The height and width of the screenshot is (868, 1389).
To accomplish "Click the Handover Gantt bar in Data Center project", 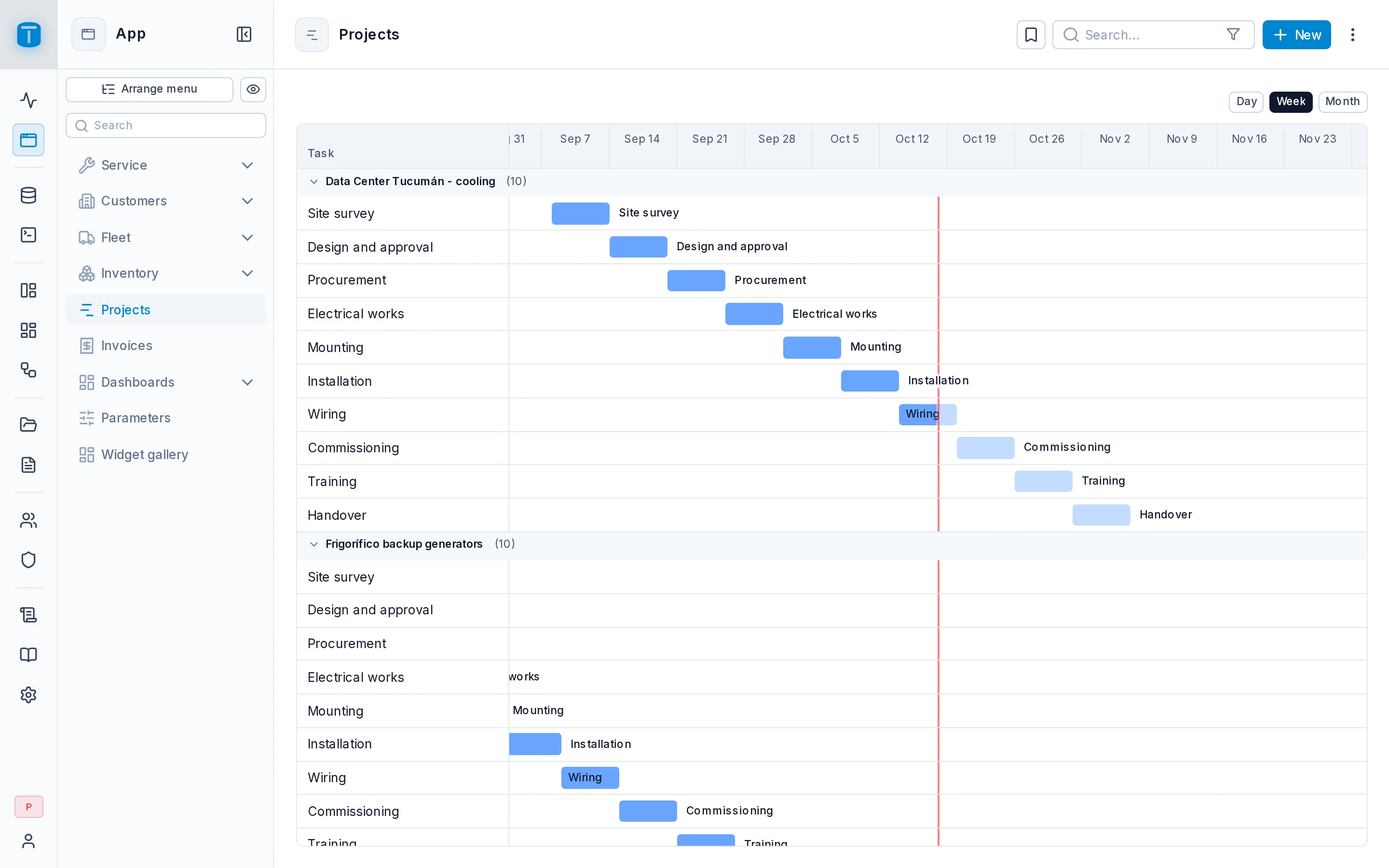I will 1101,515.
